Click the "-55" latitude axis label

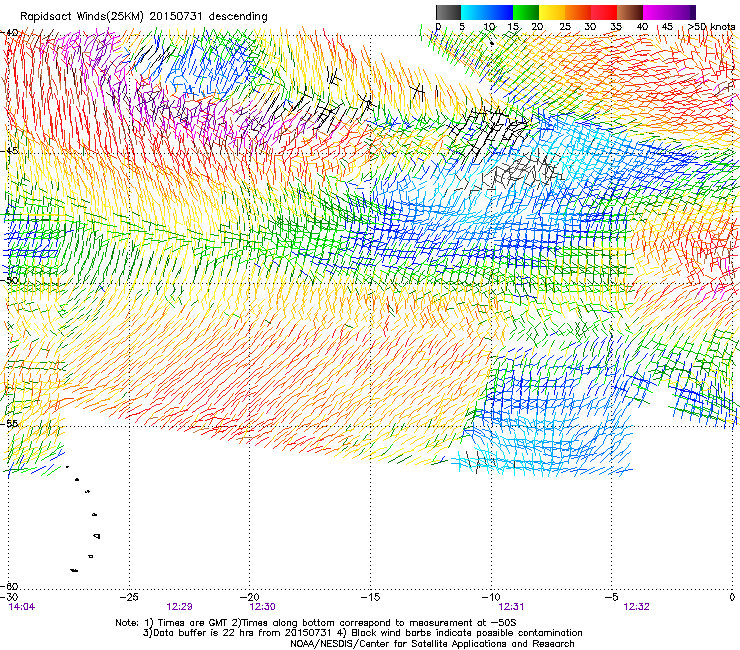[x=9, y=423]
